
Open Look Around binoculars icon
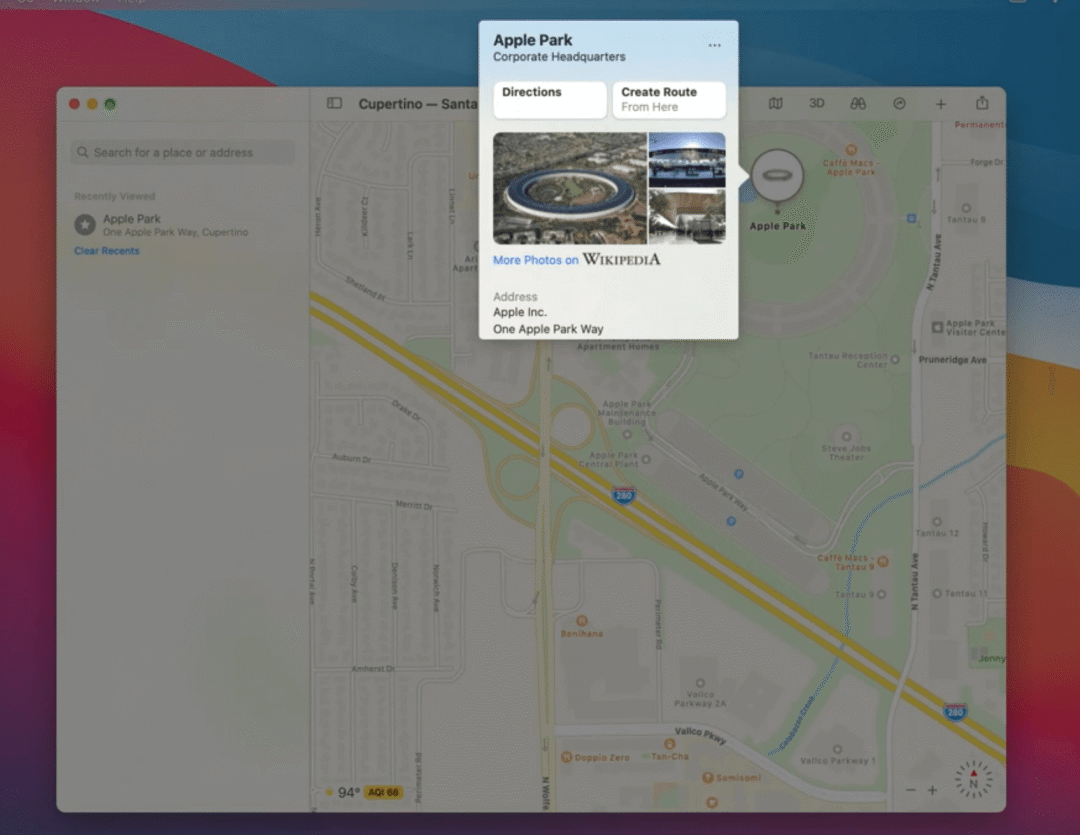858,103
